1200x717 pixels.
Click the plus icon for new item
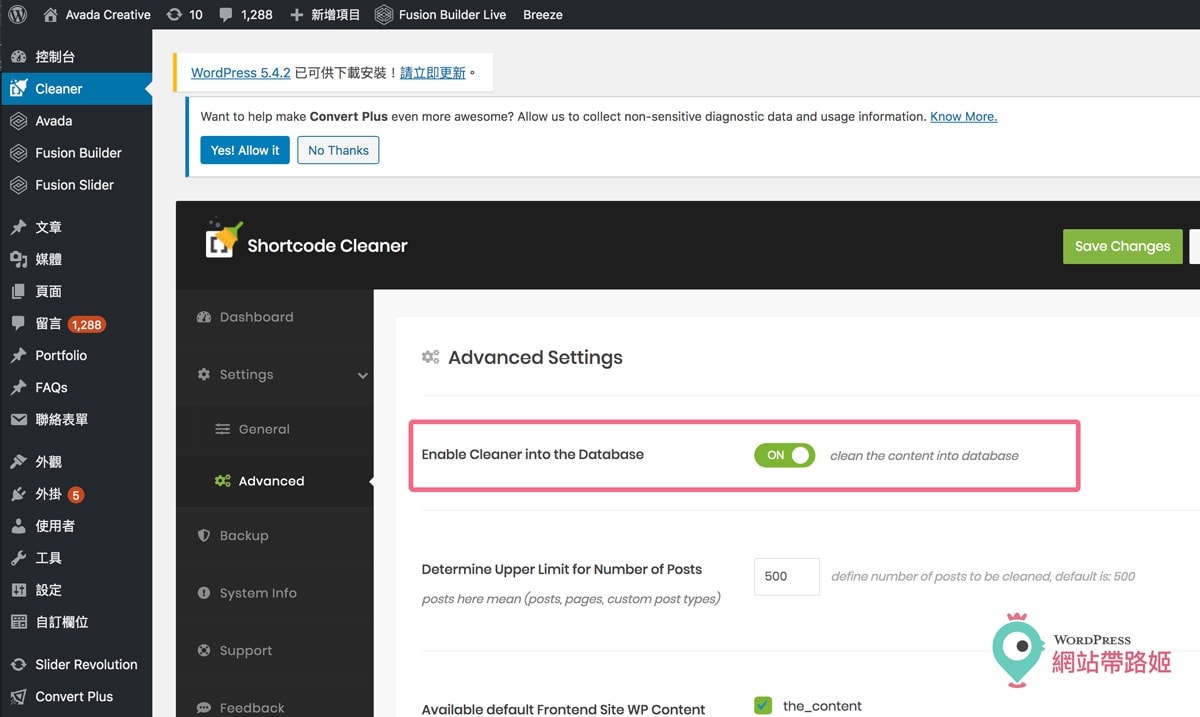(296, 15)
